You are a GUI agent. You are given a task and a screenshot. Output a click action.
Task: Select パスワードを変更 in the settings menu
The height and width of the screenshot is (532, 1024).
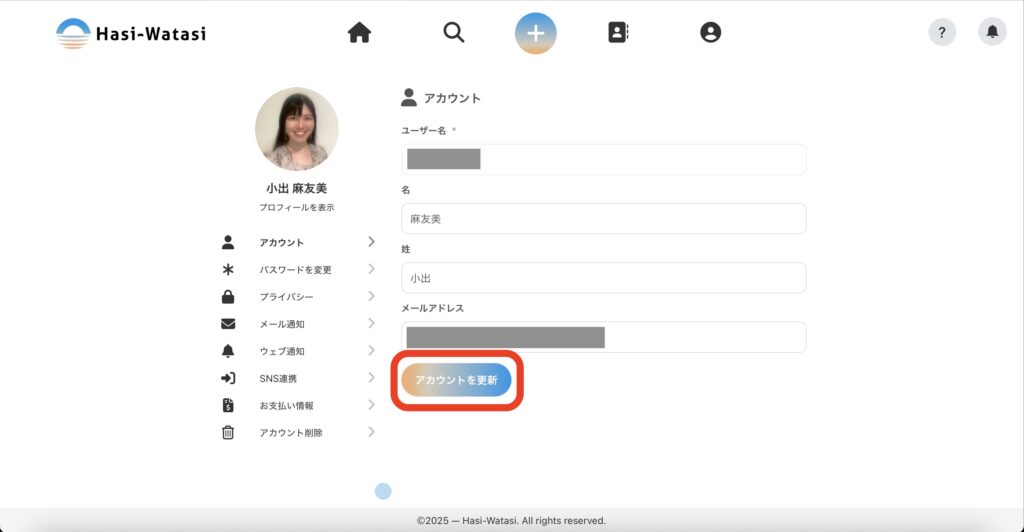coord(295,270)
